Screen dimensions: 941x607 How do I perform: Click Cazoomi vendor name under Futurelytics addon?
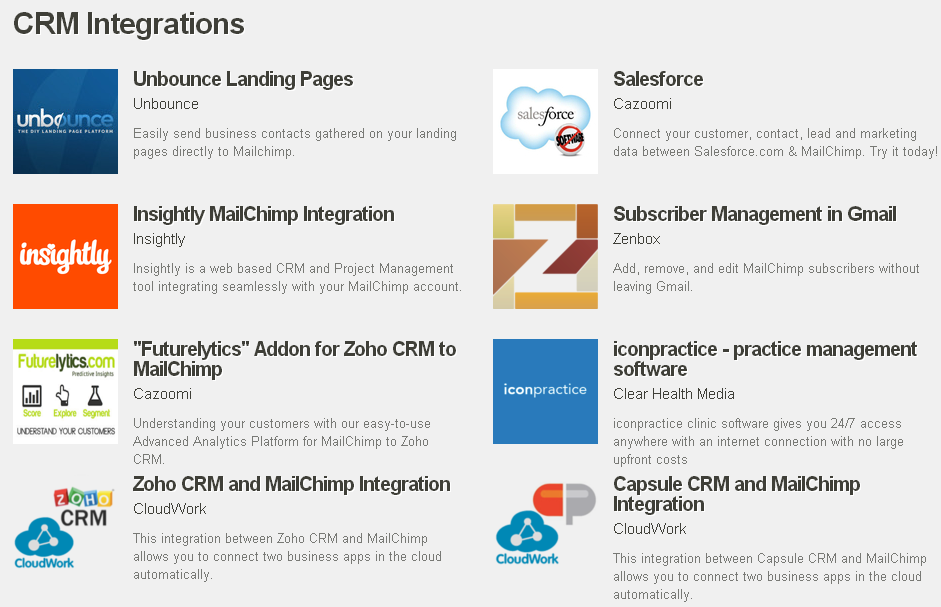(x=163, y=394)
